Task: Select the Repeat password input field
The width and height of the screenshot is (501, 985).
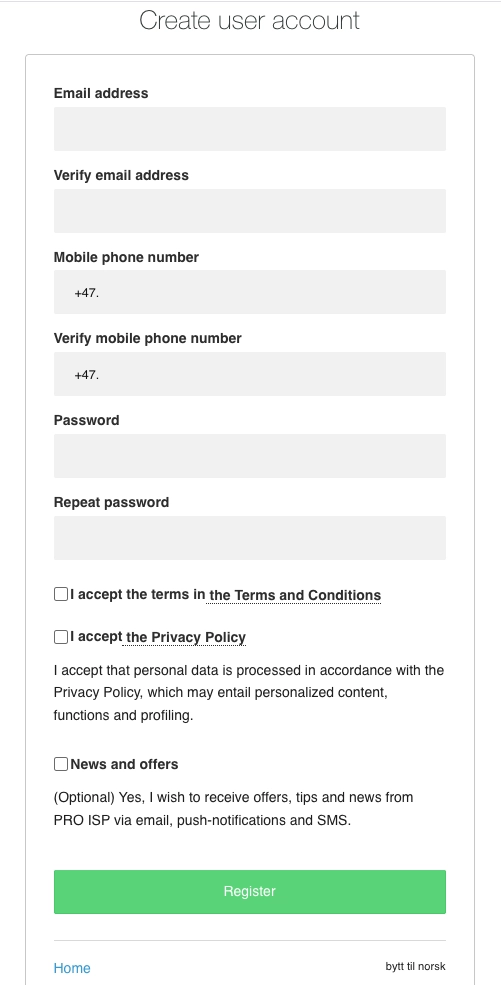Action: pyautogui.click(x=250, y=538)
